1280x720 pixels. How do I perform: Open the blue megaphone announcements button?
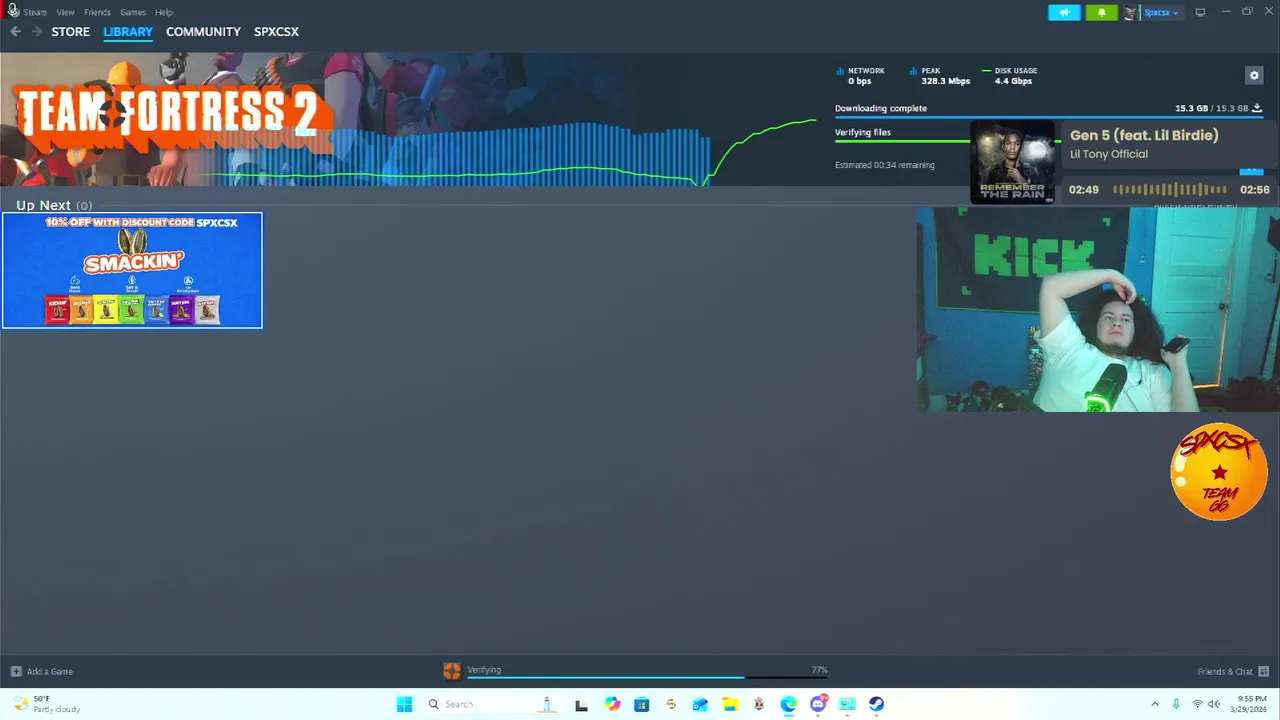(1064, 12)
